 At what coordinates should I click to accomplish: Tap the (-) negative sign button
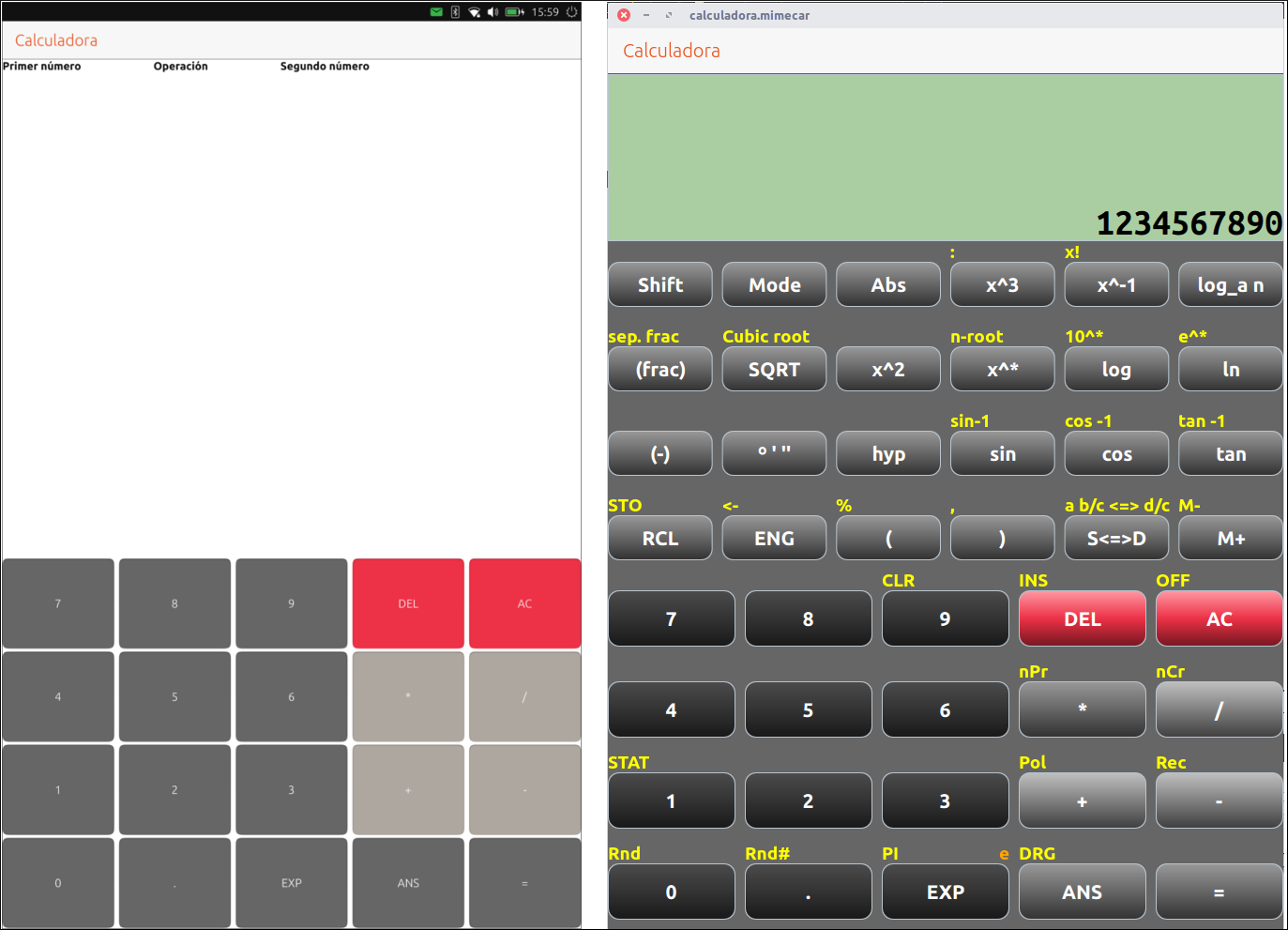pyautogui.click(x=660, y=453)
